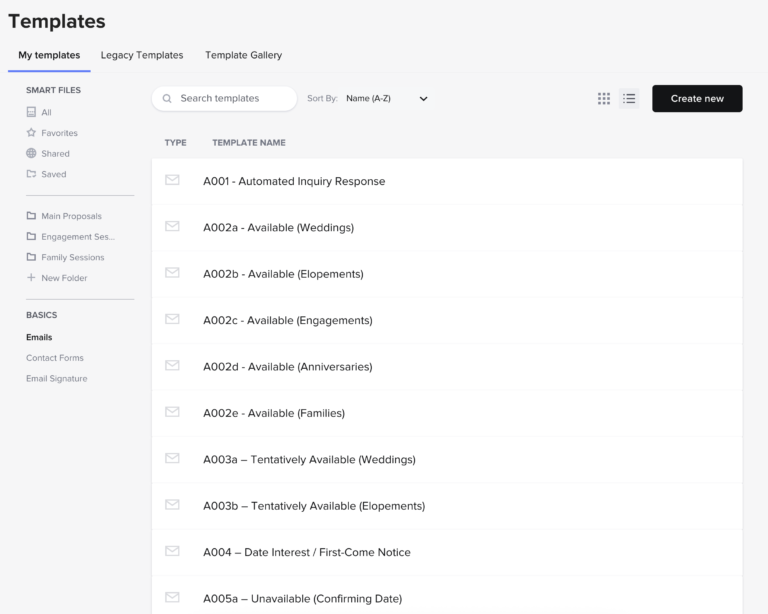This screenshot has width=768, height=614.
Task: Click envelope icon for A003a Tentatively Available (Weddings)
Action: 172,458
